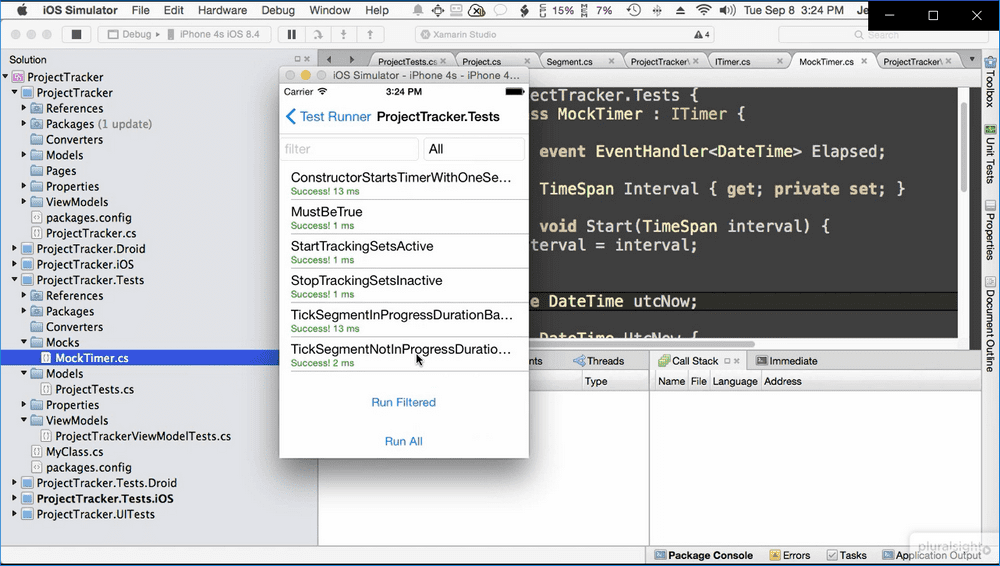Expand the Models folder under ProjectTracker
Viewport: 1000px width, 566px height.
click(24, 155)
